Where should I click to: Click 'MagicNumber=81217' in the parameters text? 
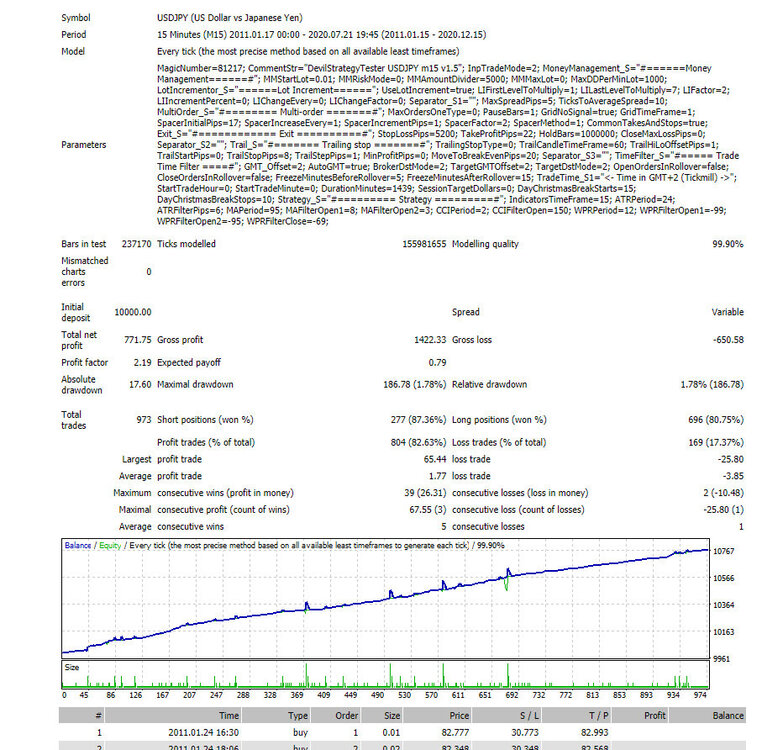(x=200, y=68)
